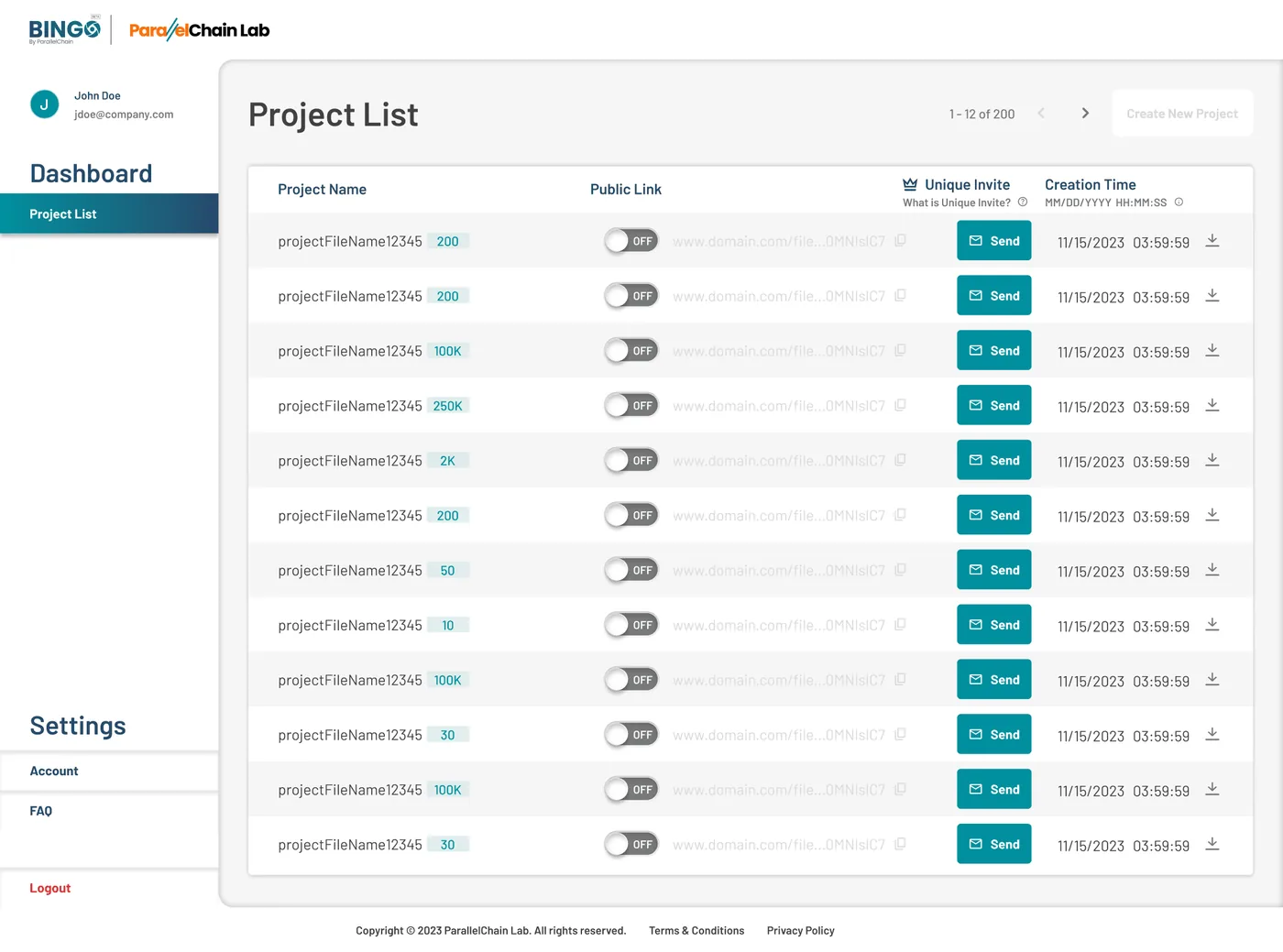Click the Unique Invite column header
The image size is (1283, 952).
[x=967, y=184]
